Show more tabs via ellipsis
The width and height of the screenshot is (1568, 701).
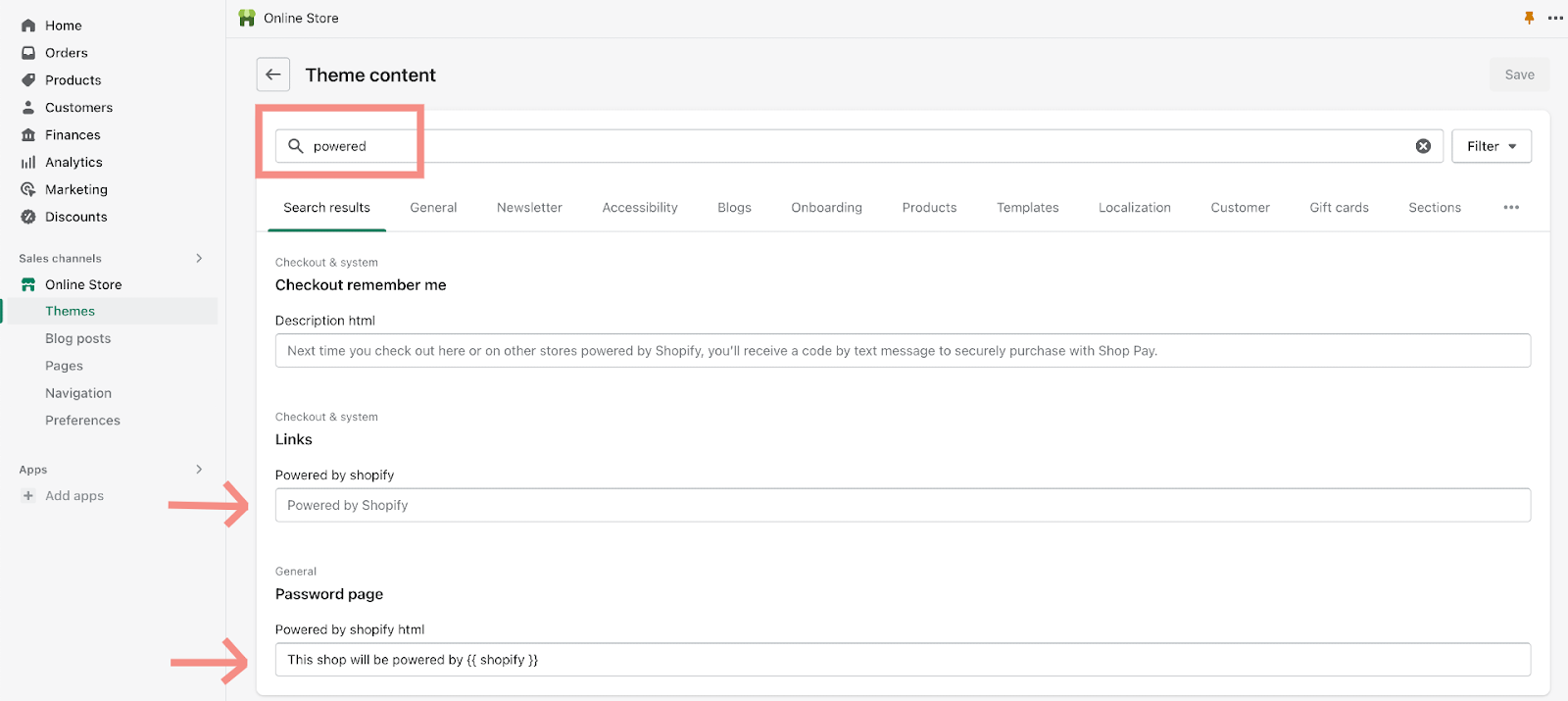pyautogui.click(x=1511, y=208)
